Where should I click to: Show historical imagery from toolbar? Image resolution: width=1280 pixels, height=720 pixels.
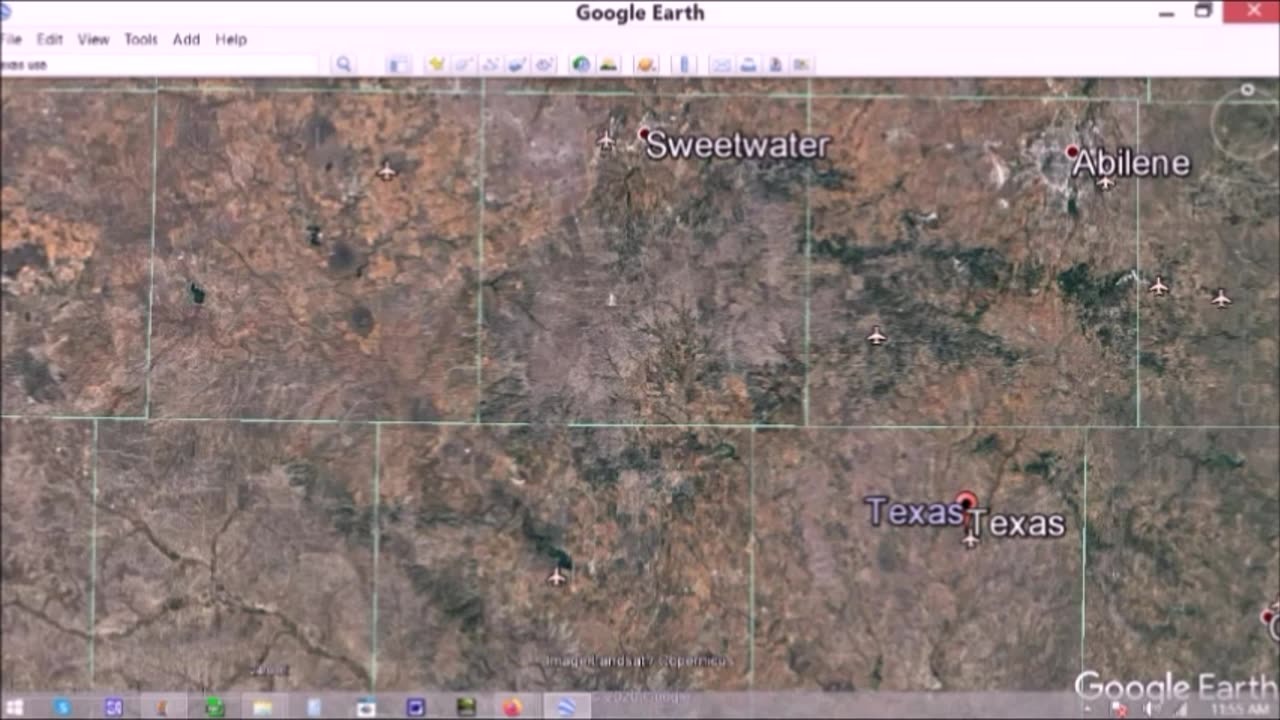581,65
